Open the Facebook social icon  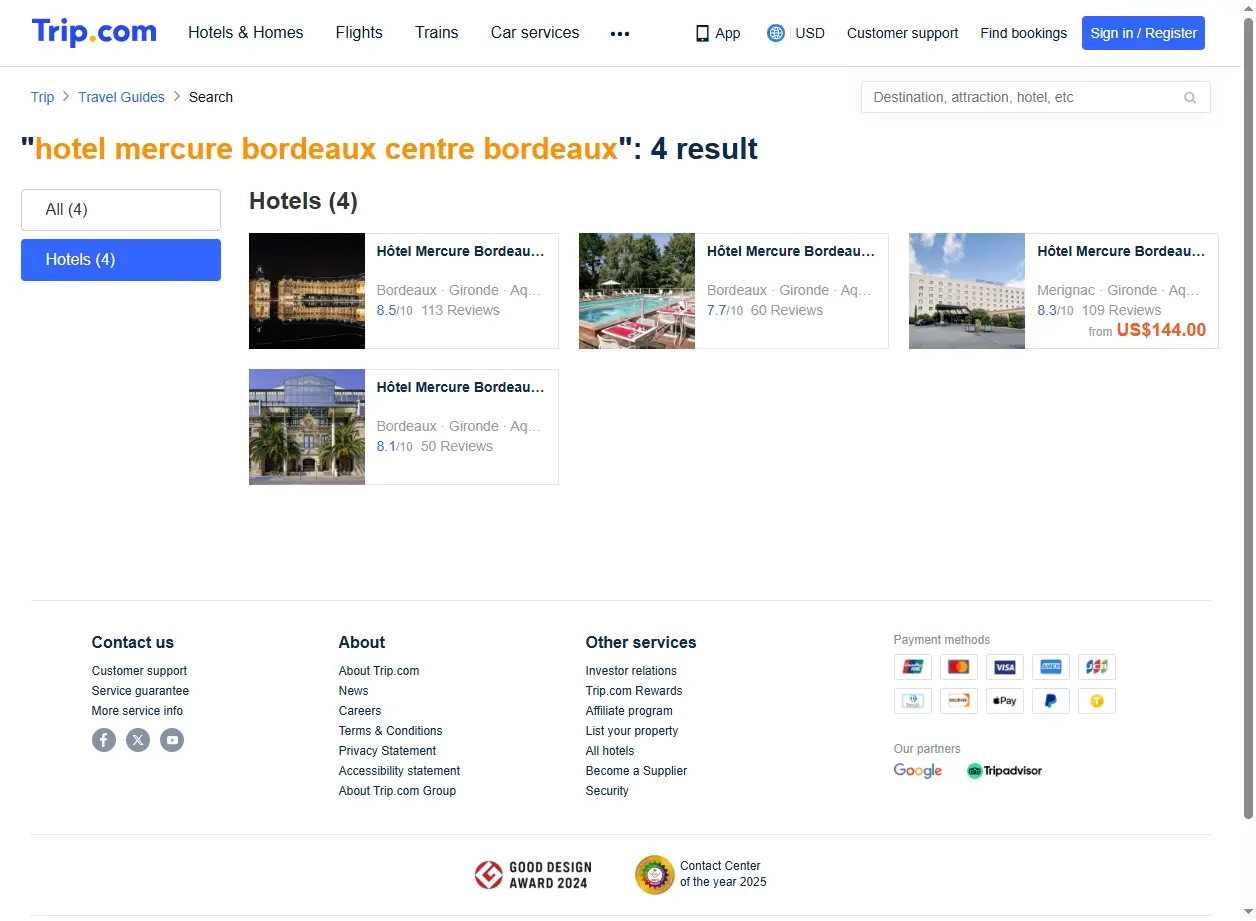pos(104,740)
